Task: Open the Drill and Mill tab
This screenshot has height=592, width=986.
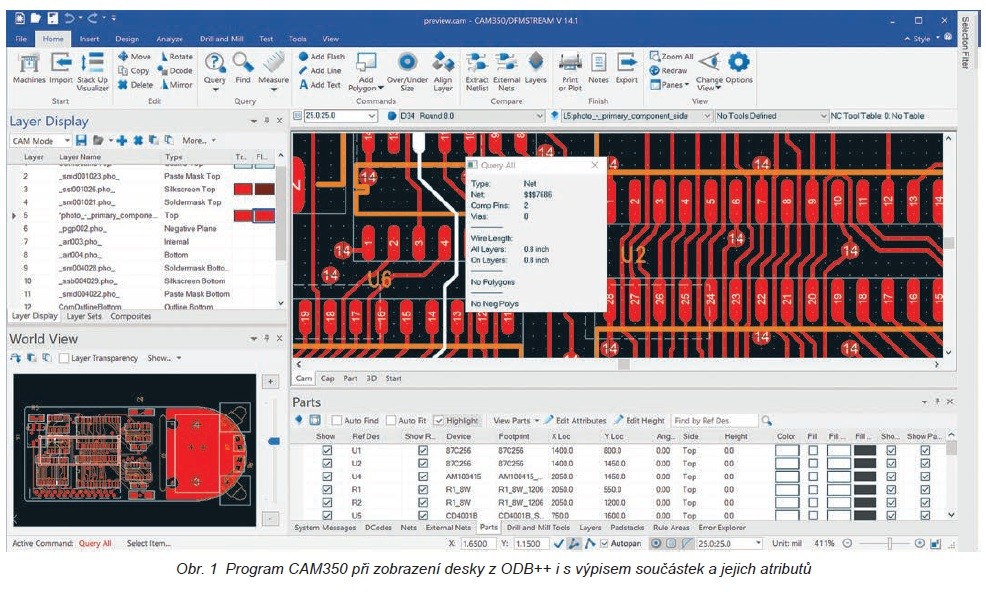Action: click(221, 39)
